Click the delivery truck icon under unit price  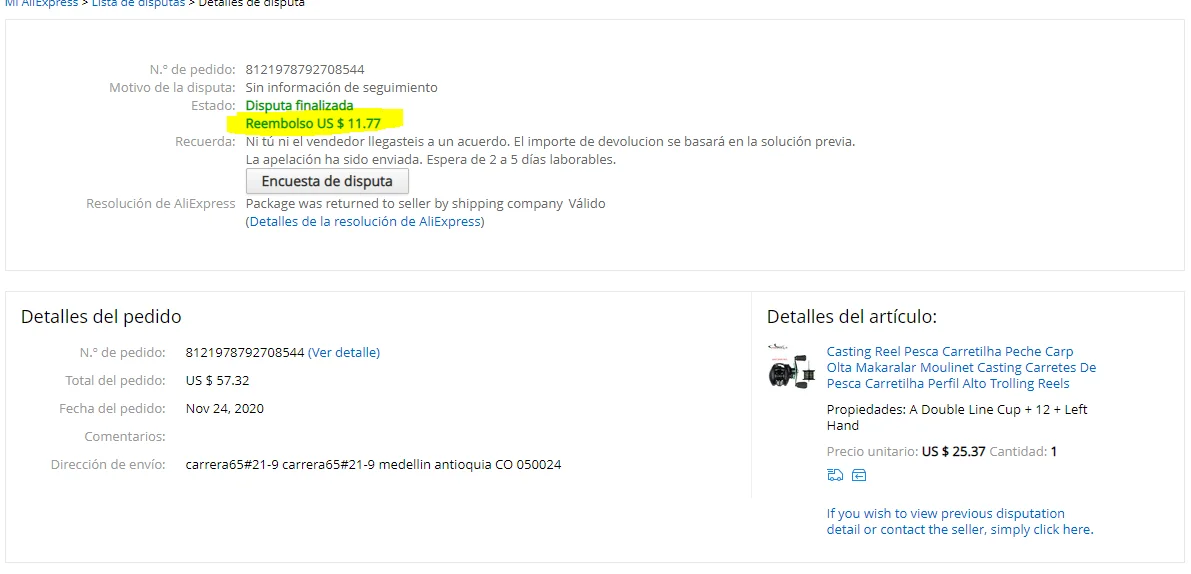pos(835,475)
